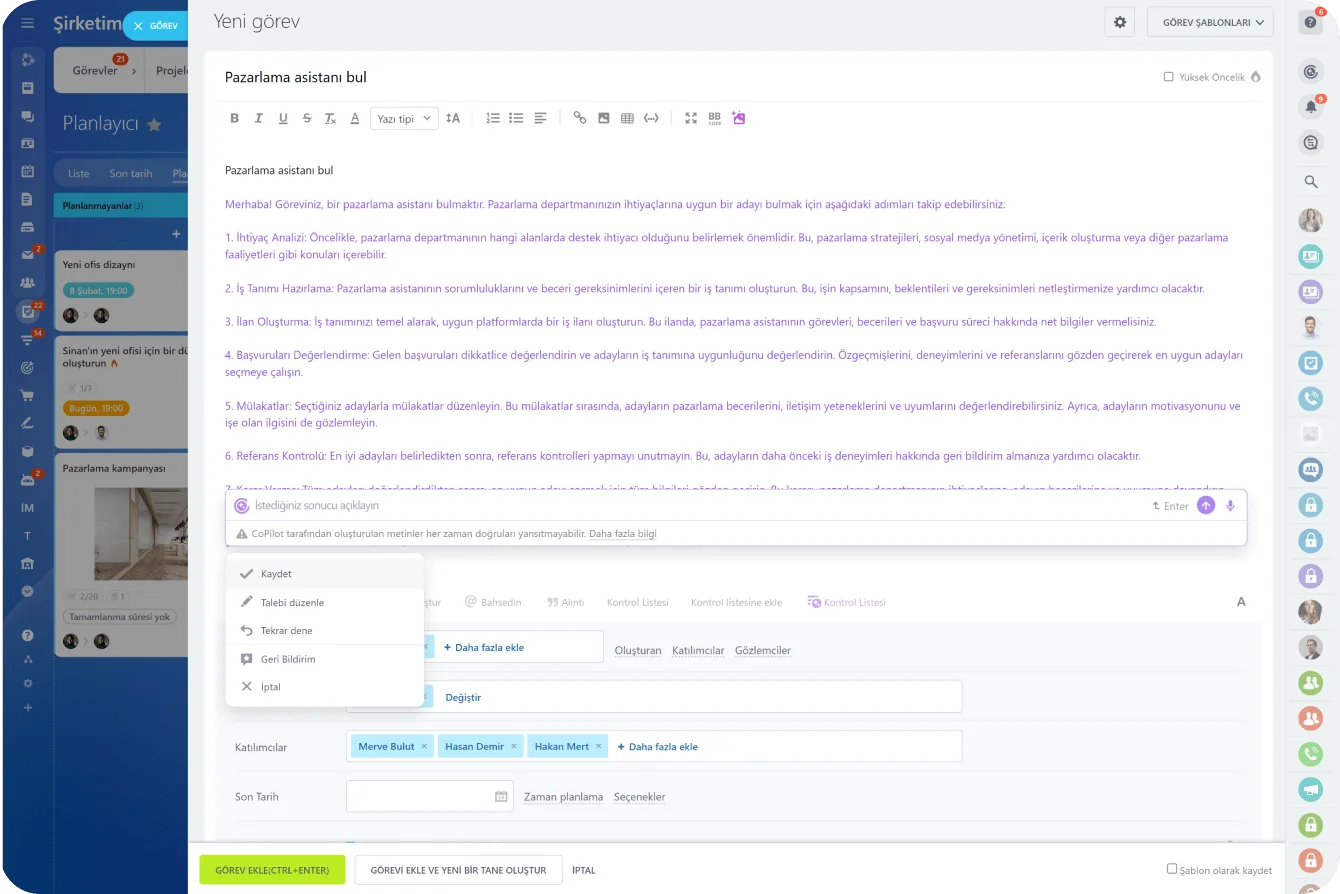The width and height of the screenshot is (1340, 894).
Task: Insert a numbered list
Action: pos(492,117)
